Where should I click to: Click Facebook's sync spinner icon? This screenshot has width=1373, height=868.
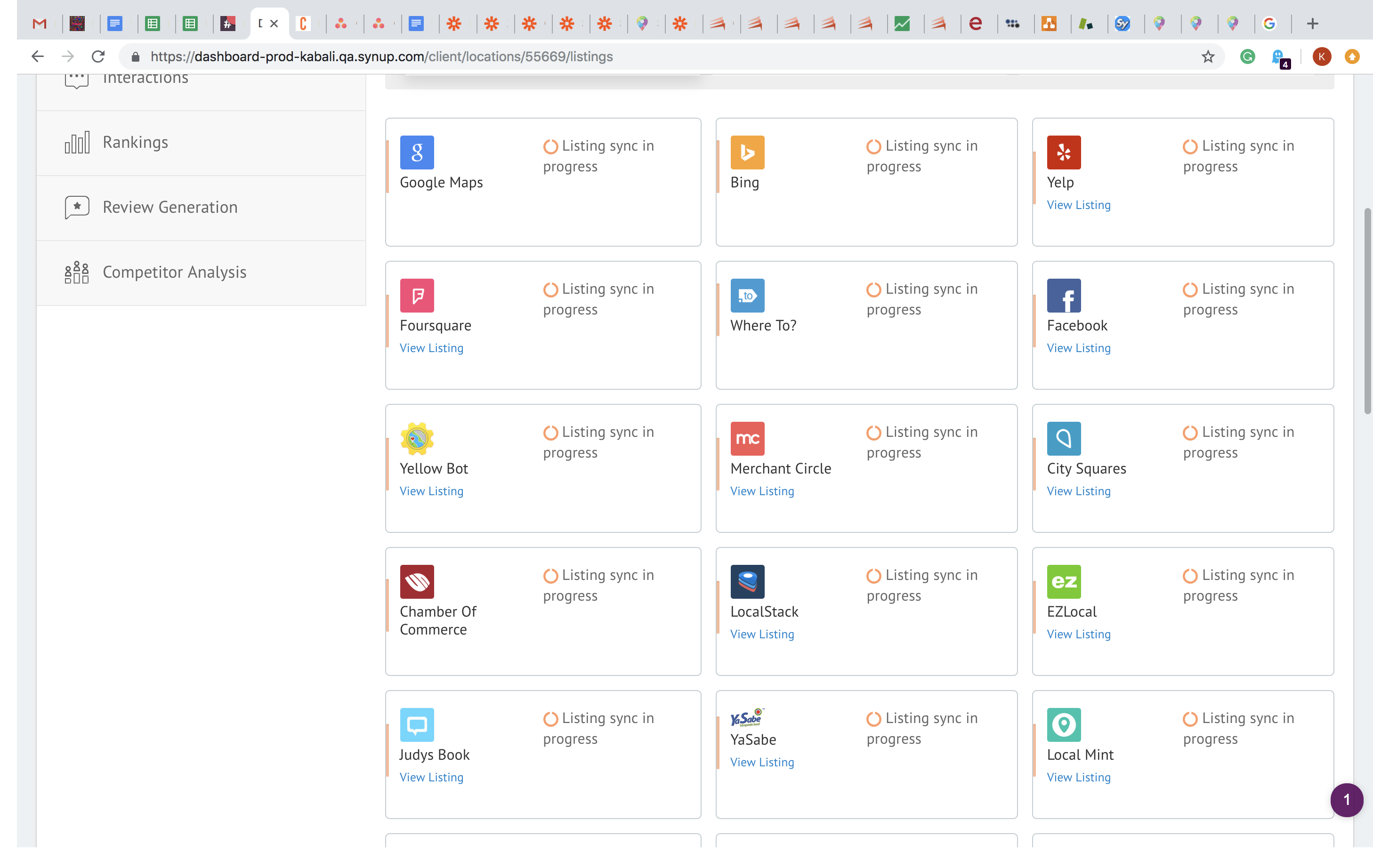(1189, 289)
